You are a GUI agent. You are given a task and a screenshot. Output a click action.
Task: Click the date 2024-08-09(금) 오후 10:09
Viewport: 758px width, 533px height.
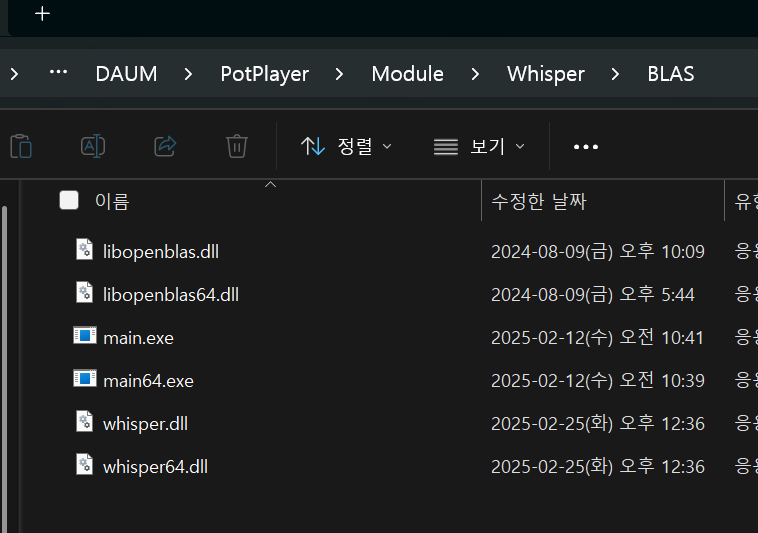click(598, 252)
